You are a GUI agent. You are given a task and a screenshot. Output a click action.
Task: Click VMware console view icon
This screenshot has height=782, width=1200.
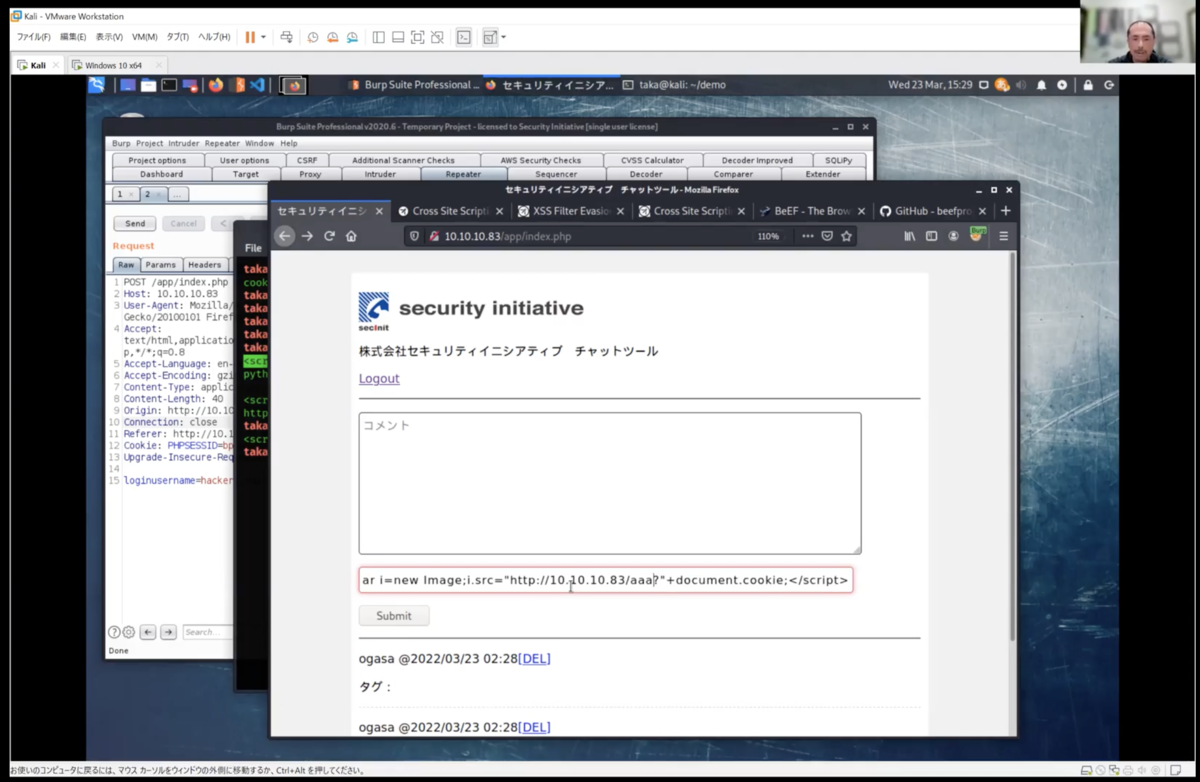tap(464, 37)
